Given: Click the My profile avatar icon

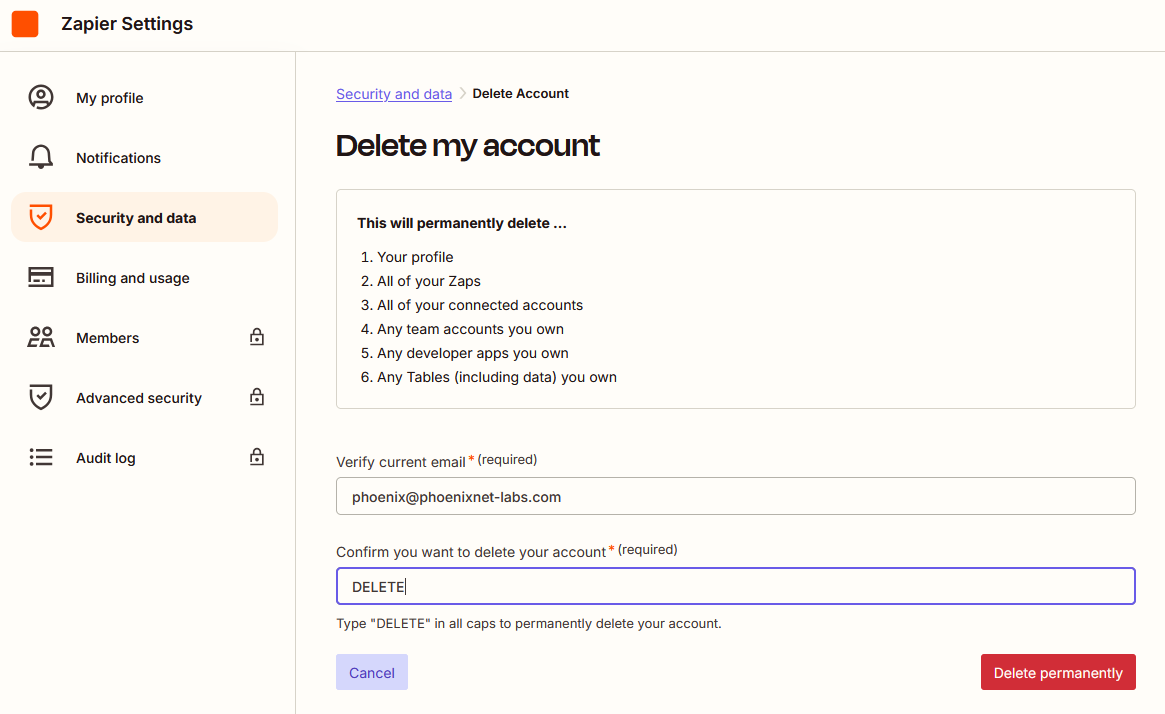Looking at the screenshot, I should coord(40,98).
